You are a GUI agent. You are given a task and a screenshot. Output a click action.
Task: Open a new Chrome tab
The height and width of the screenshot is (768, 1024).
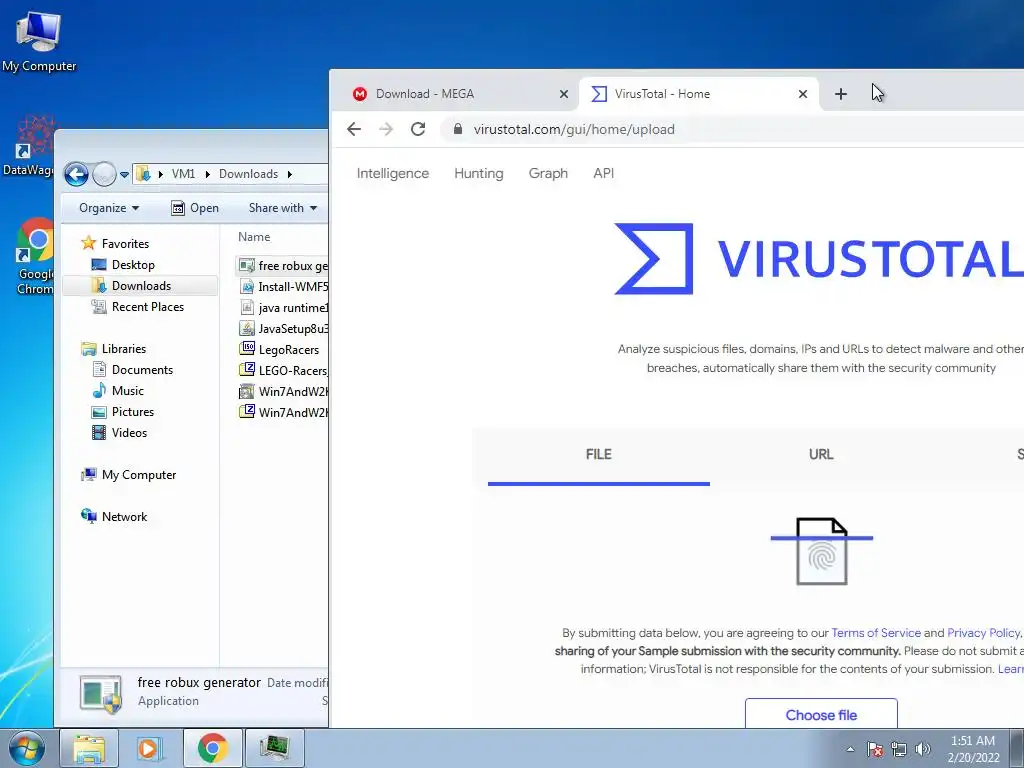(840, 94)
